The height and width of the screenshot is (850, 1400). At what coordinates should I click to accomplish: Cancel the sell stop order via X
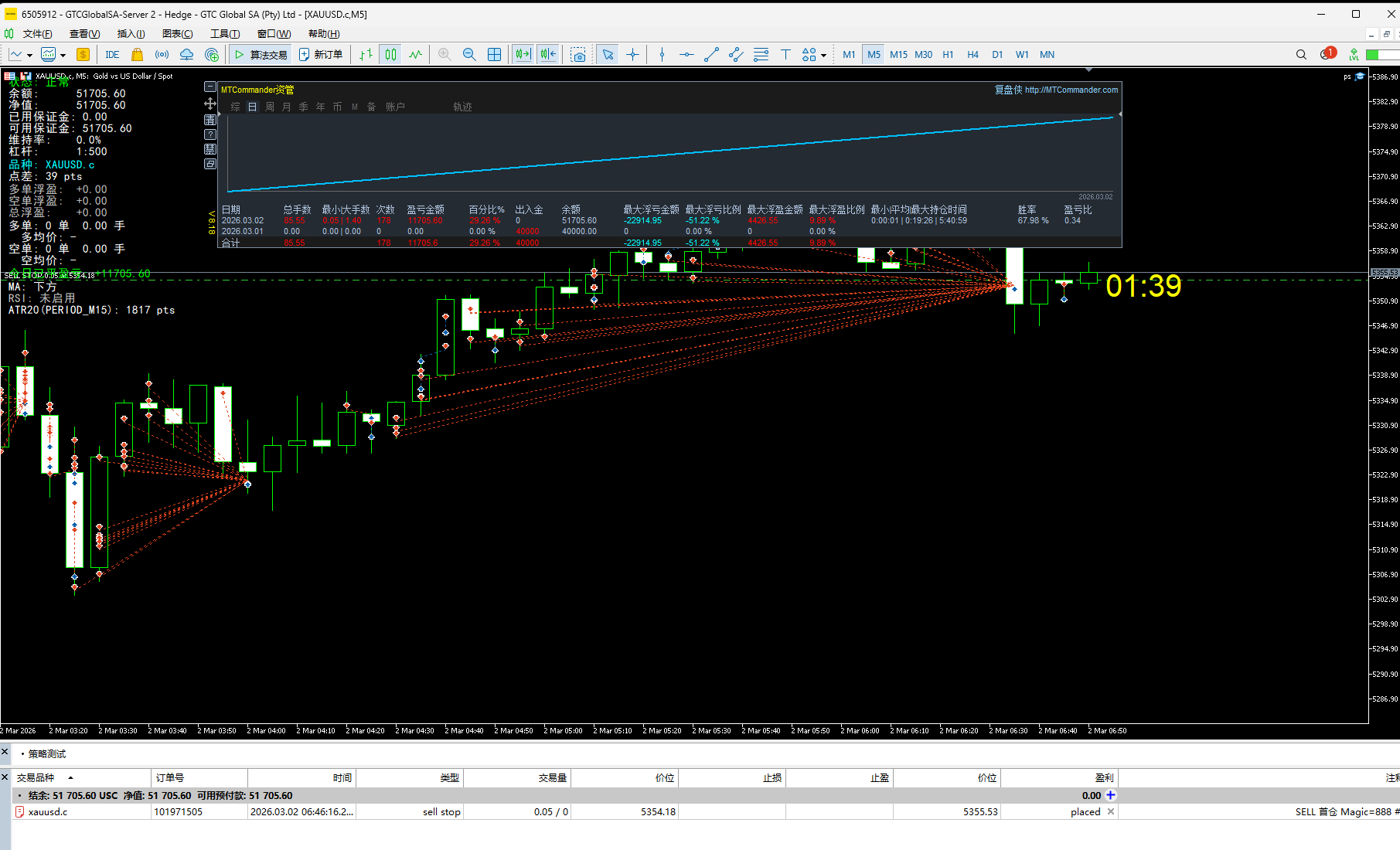tap(1111, 811)
